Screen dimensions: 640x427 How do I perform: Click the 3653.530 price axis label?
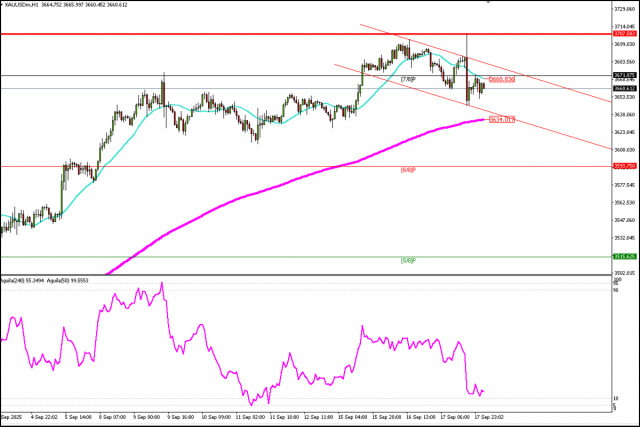[625, 97]
